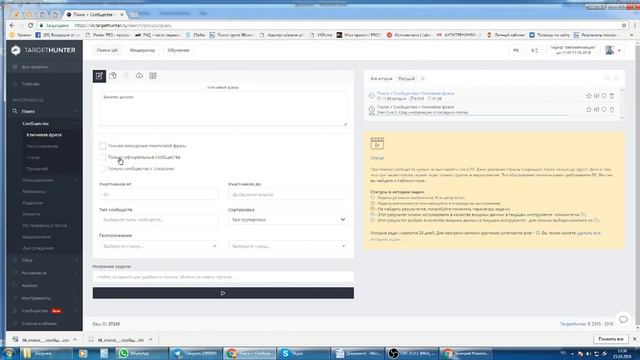Click the bookmark star in address bar
Screen dimensions: 640x360
(x=624, y=25)
